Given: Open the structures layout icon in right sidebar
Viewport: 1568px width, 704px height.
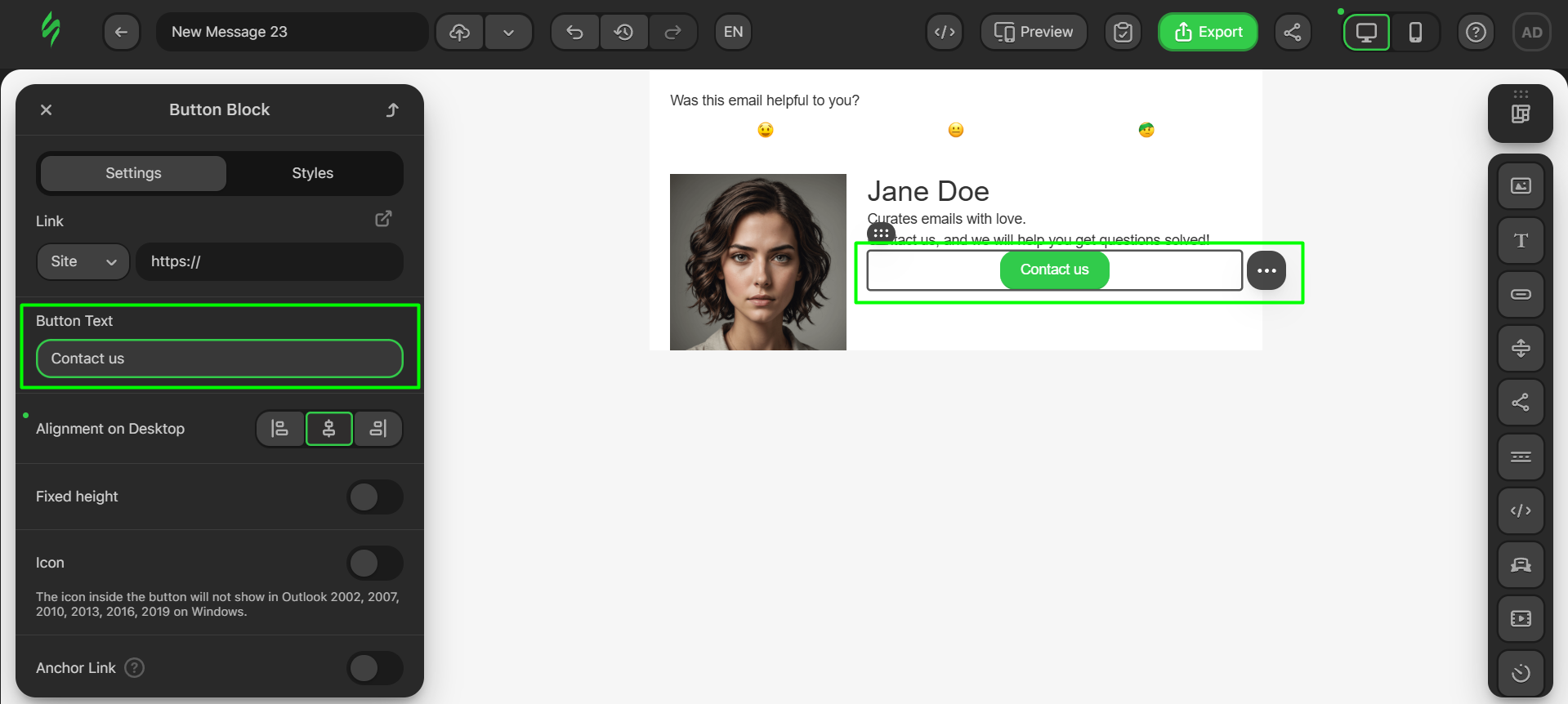Looking at the screenshot, I should click(1521, 114).
